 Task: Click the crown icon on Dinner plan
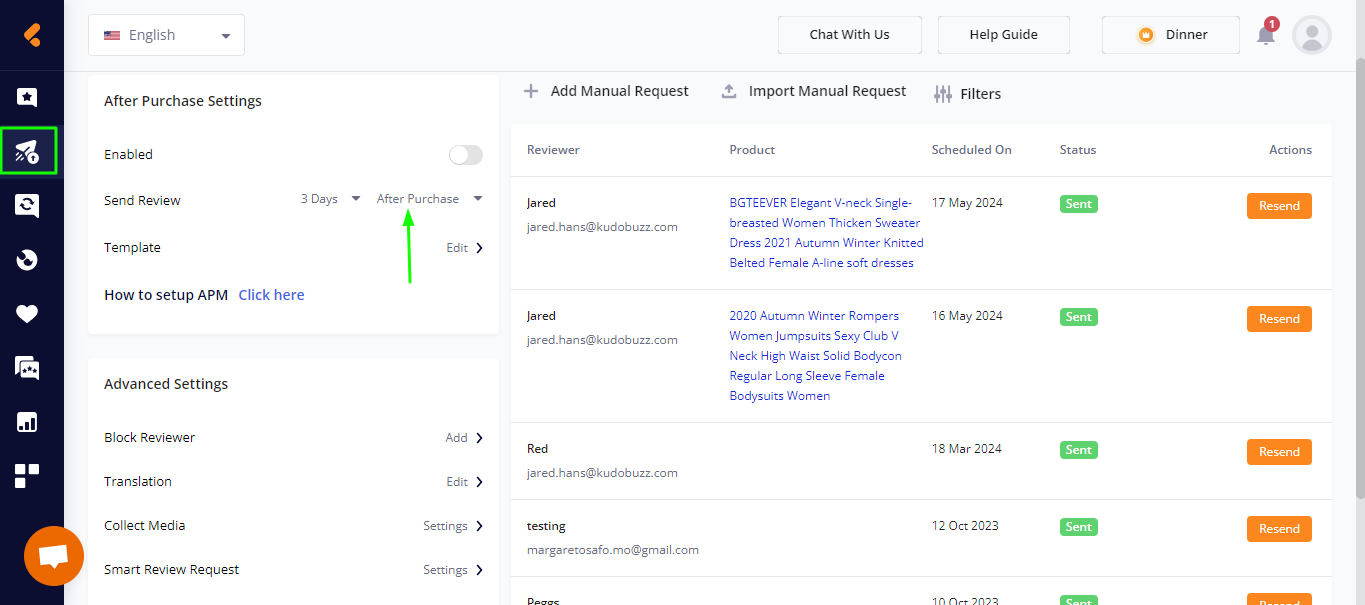pyautogui.click(x=1146, y=35)
